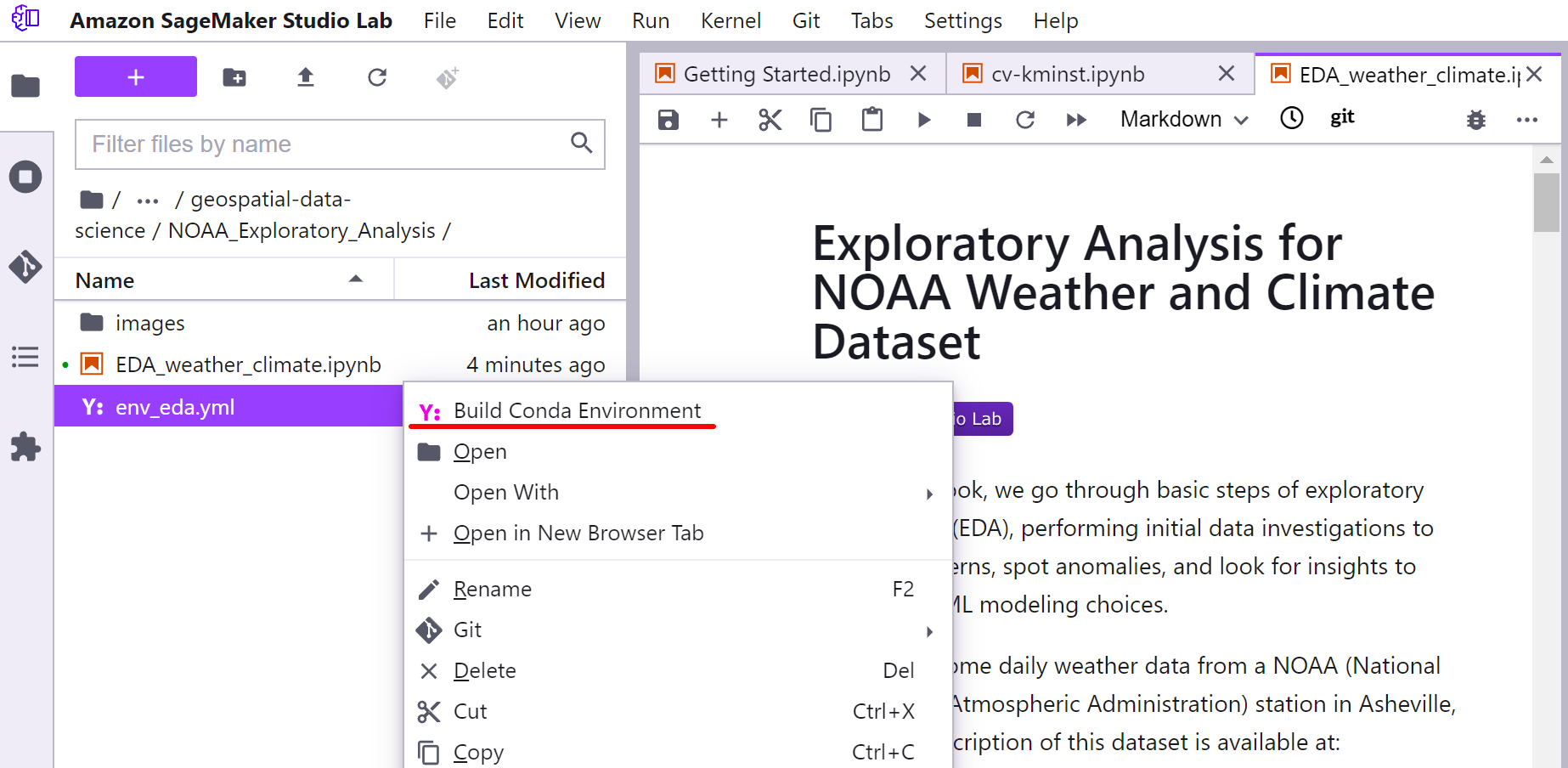Choose Cut in the context menu

pos(678,712)
